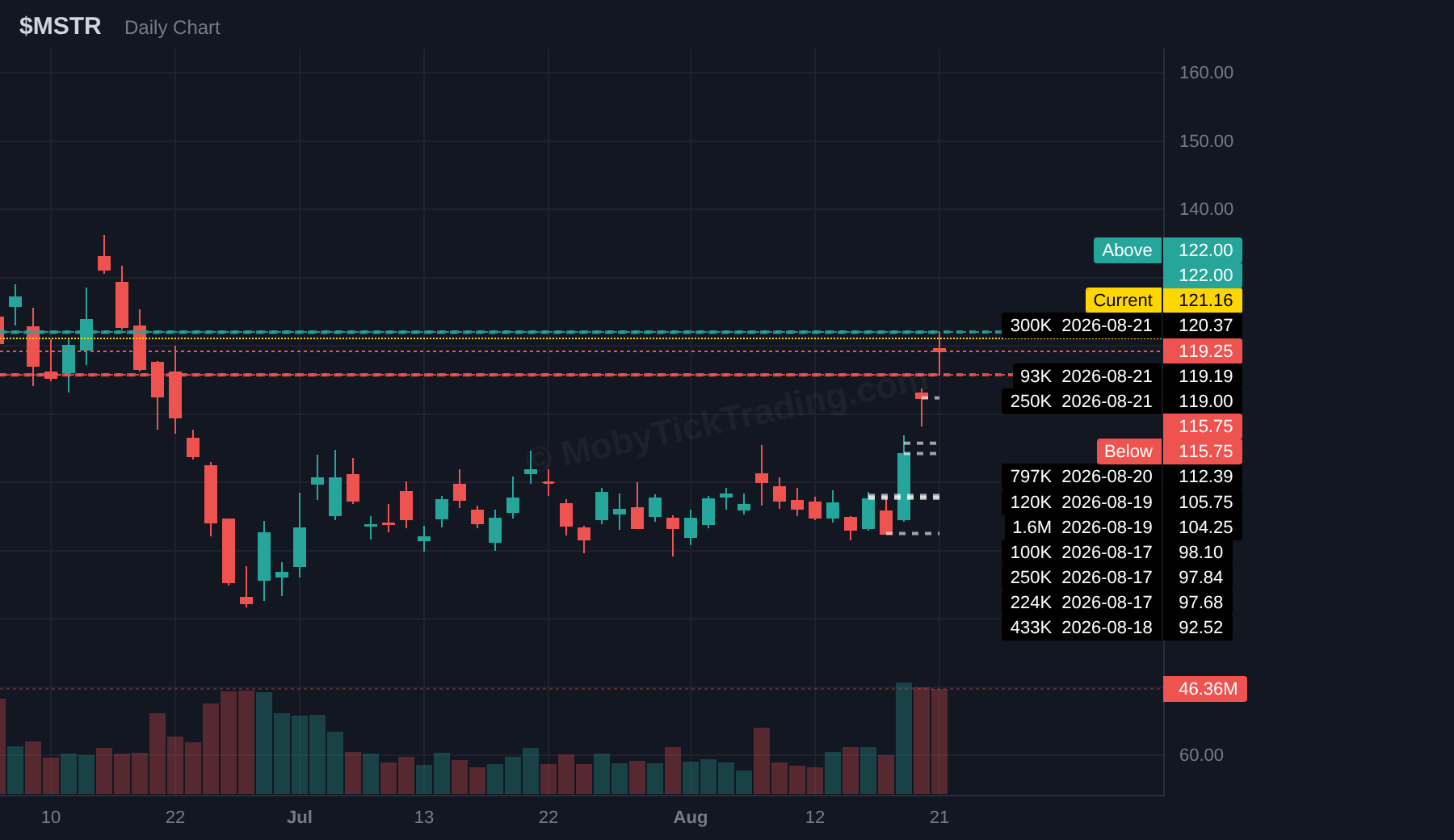Click the 112.39 price value
Viewport: 1454px width, 840px height.
(x=1203, y=477)
